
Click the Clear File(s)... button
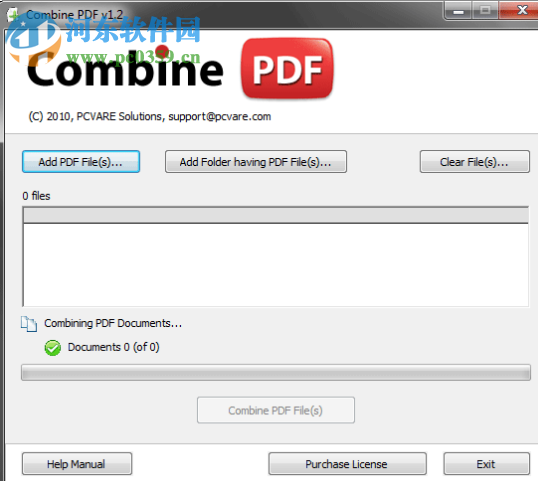(475, 162)
